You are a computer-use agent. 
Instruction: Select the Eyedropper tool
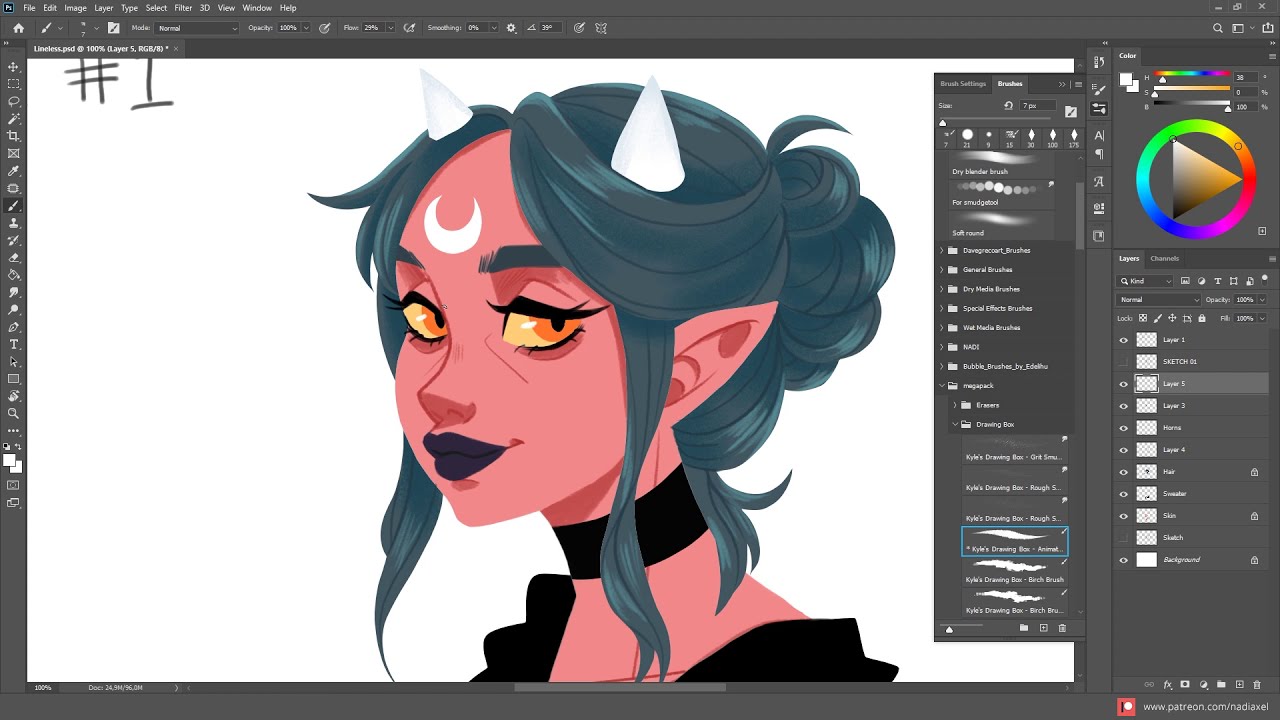pyautogui.click(x=13, y=171)
